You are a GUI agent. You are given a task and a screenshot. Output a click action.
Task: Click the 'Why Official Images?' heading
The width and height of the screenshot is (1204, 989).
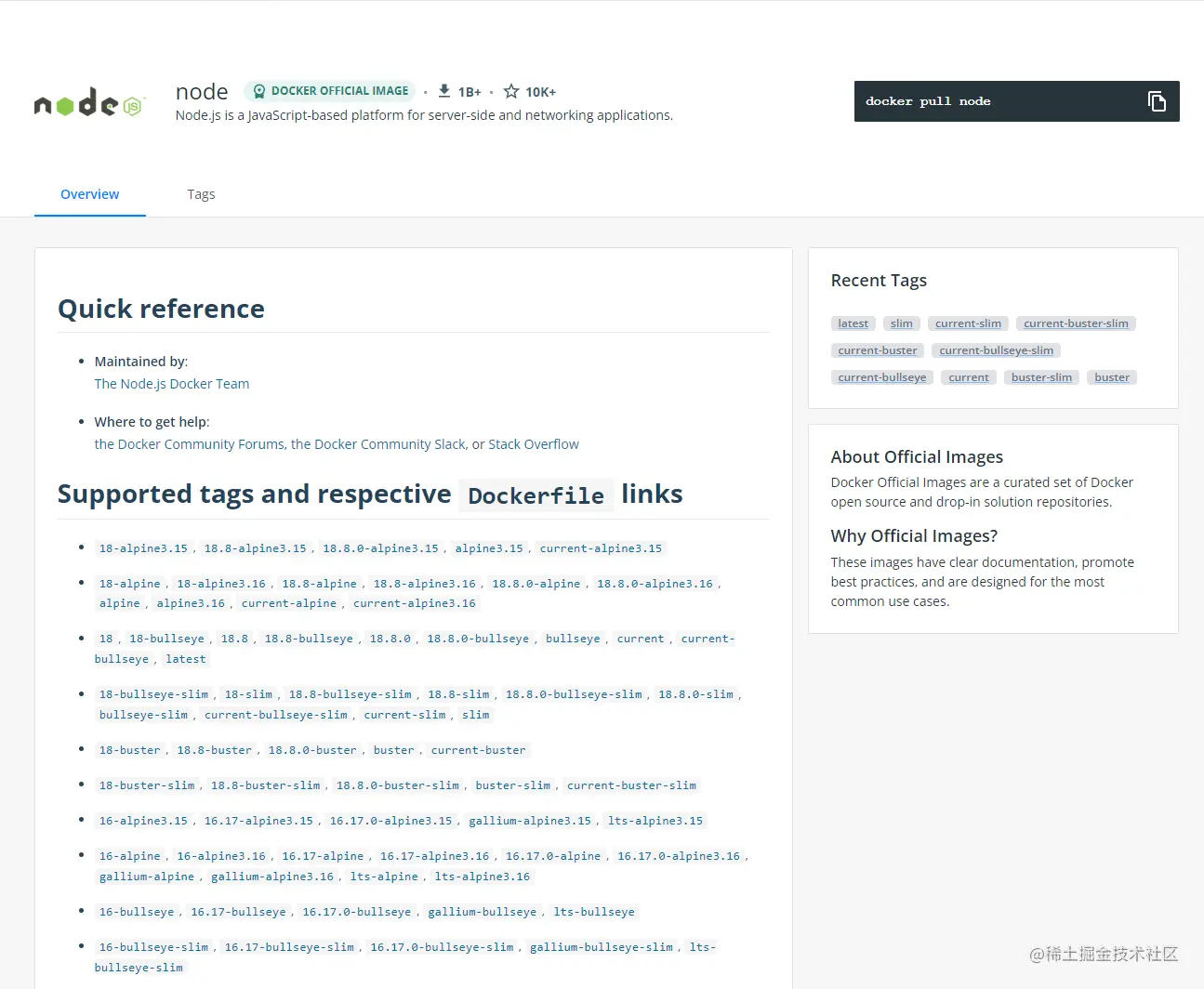click(914, 536)
